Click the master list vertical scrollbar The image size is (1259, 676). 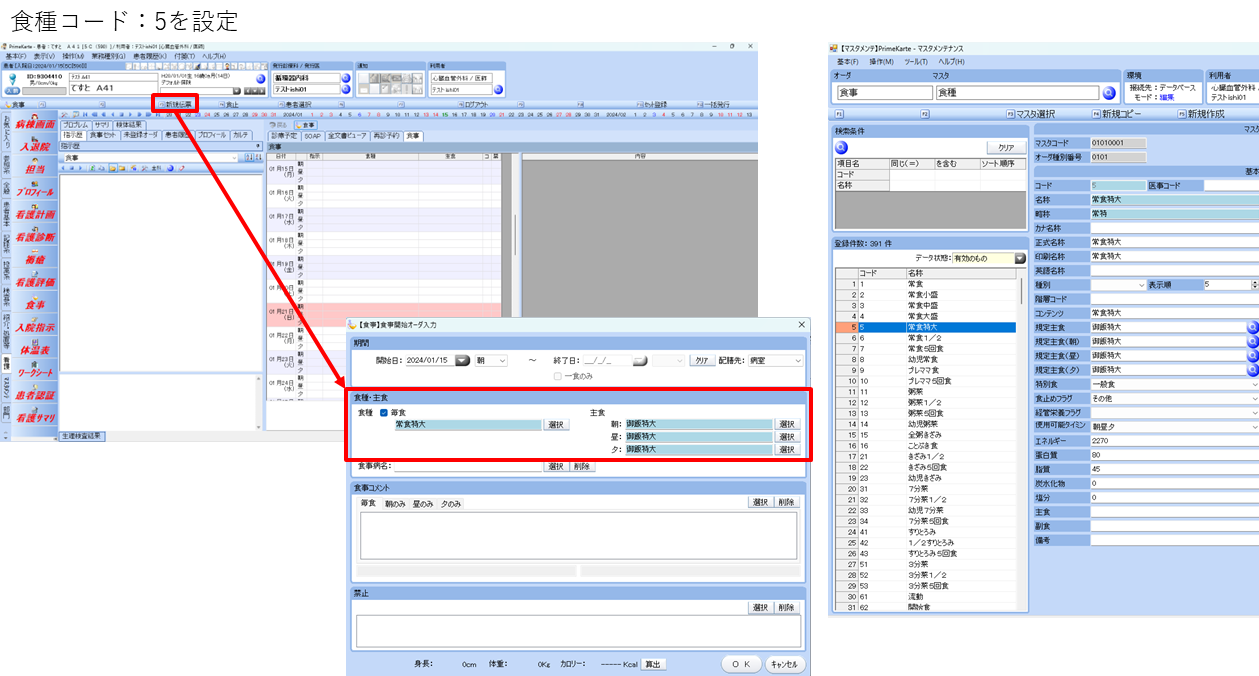[1022, 440]
